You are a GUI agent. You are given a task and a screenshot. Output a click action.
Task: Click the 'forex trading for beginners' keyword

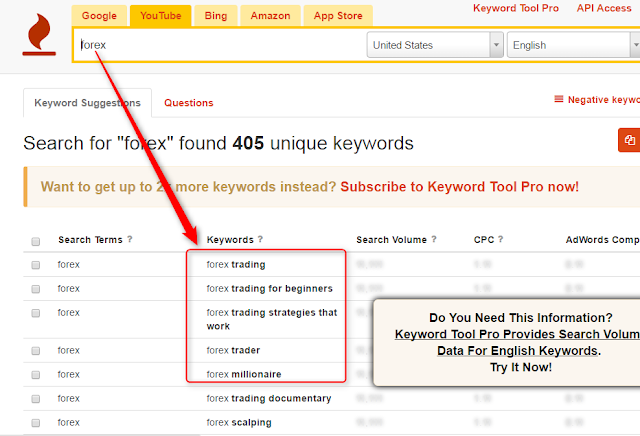point(269,289)
